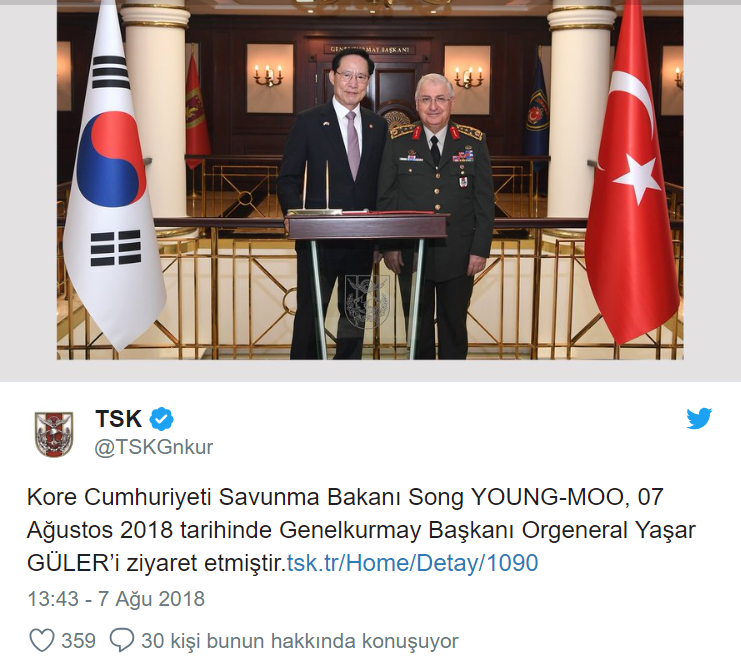Click the blue verified badge next to TSK
This screenshot has height=669, width=741.
162,419
